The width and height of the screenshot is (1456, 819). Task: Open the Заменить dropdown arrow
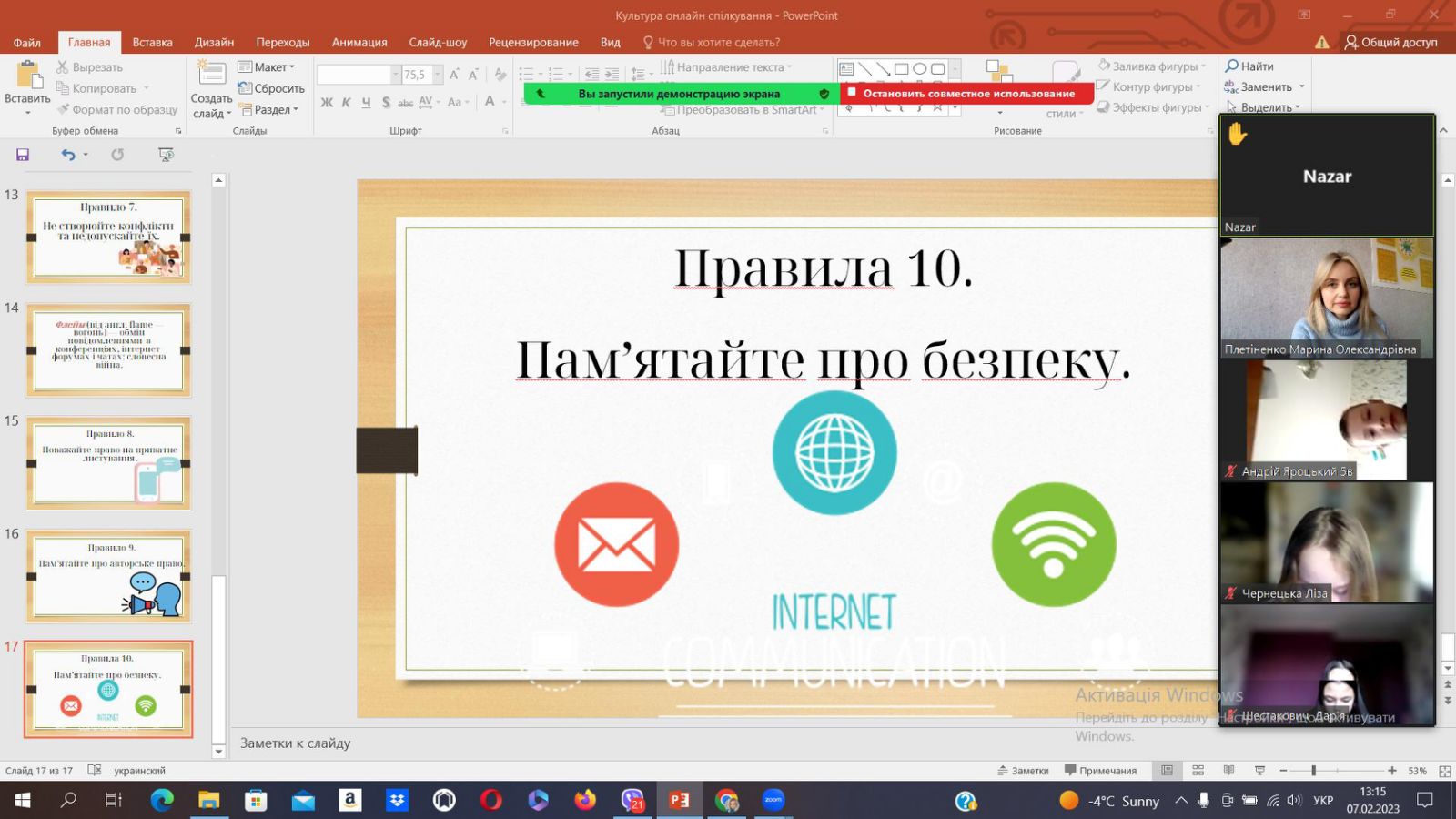[1301, 87]
